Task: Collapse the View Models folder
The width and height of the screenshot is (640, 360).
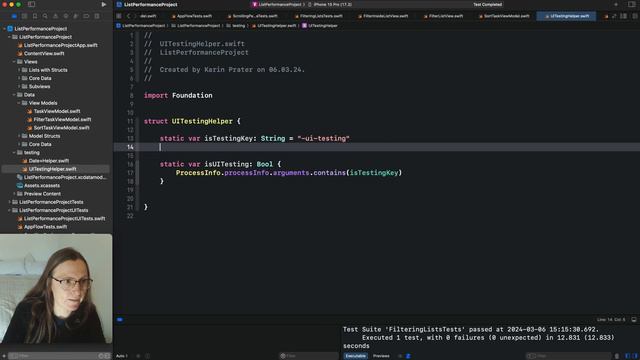Action: coord(19,103)
